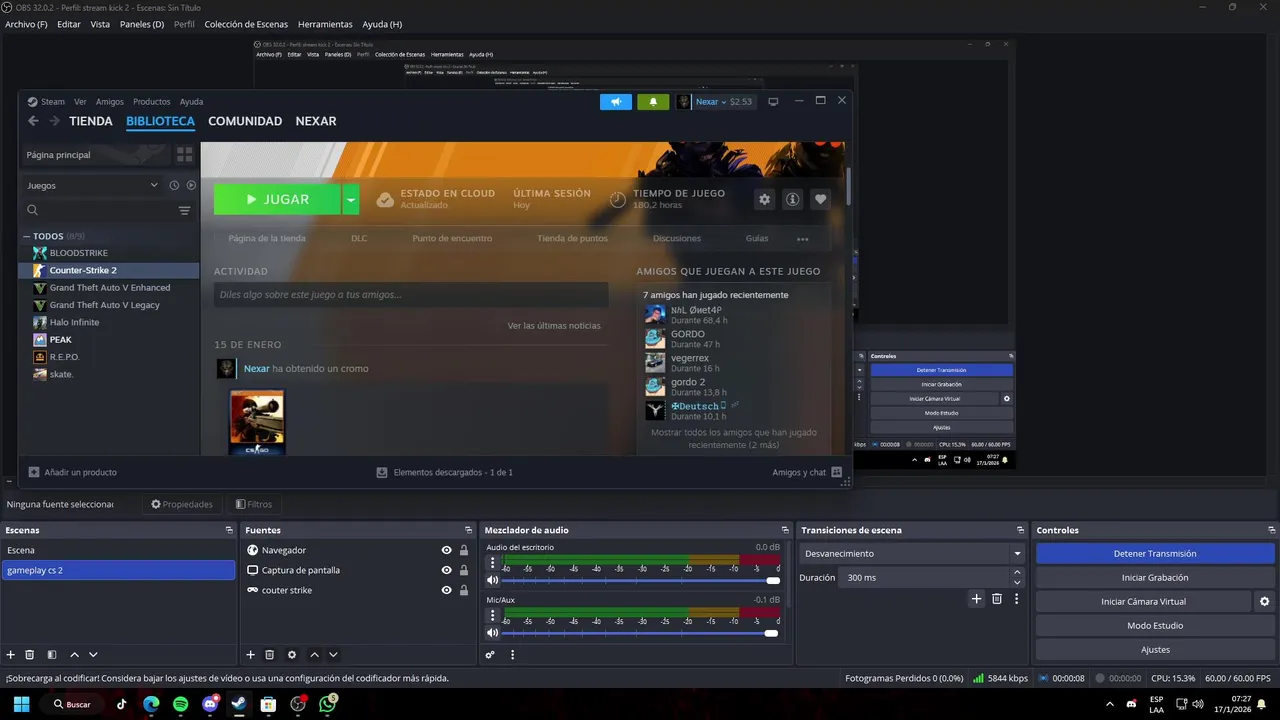Click Steam's favorite heart icon
The width and height of the screenshot is (1280, 720).
[821, 199]
